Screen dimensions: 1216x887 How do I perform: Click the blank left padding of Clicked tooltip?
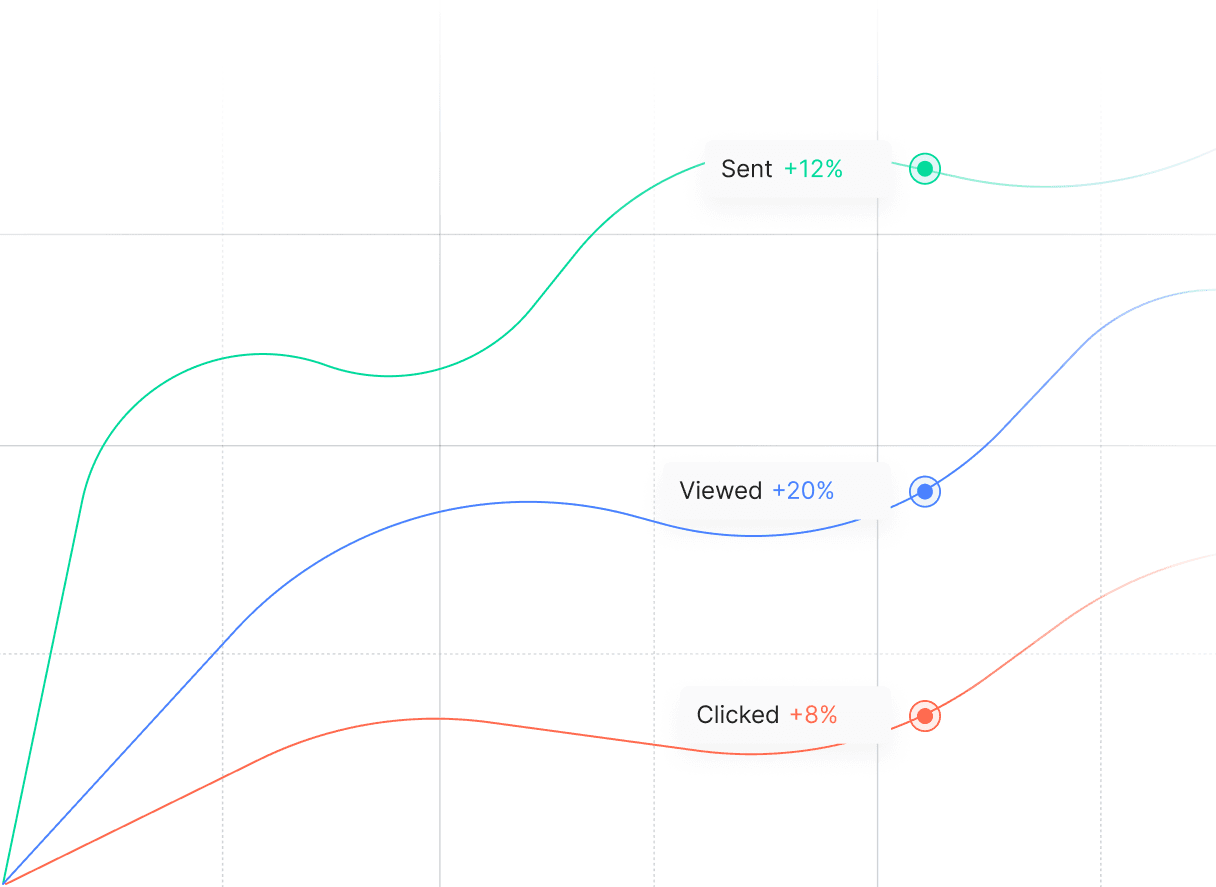[687, 715]
